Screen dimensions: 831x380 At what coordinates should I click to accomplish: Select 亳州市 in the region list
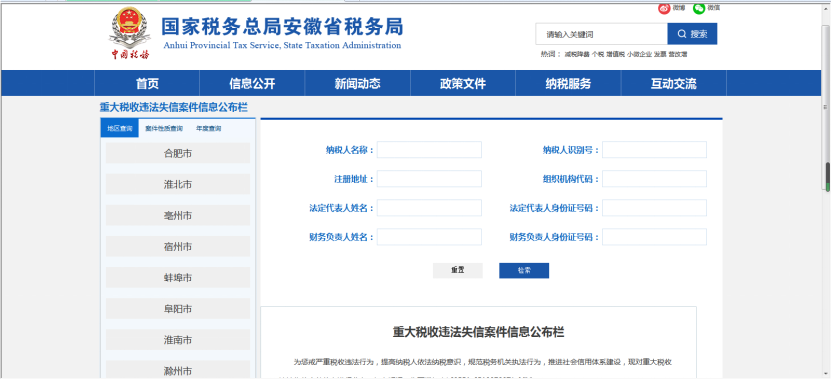pos(178,215)
